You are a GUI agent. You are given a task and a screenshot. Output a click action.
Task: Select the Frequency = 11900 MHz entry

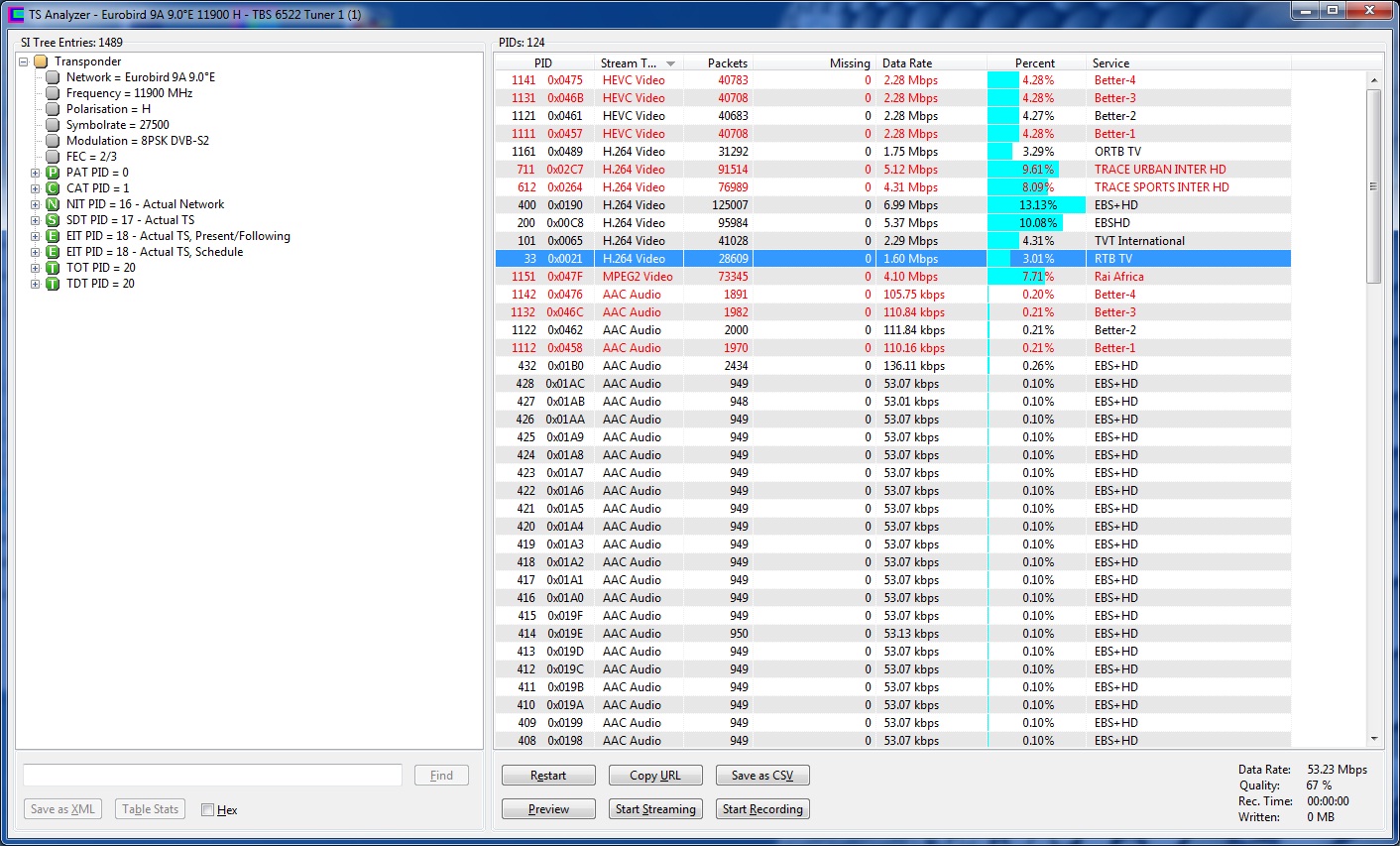(x=129, y=93)
